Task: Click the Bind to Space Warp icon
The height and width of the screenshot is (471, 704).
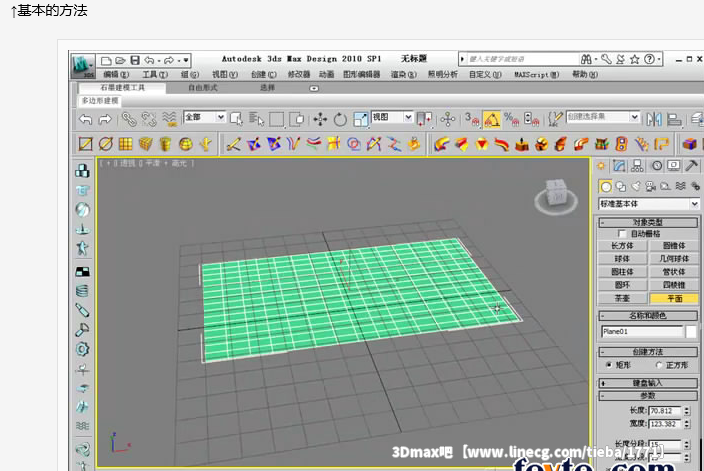Action: click(169, 119)
